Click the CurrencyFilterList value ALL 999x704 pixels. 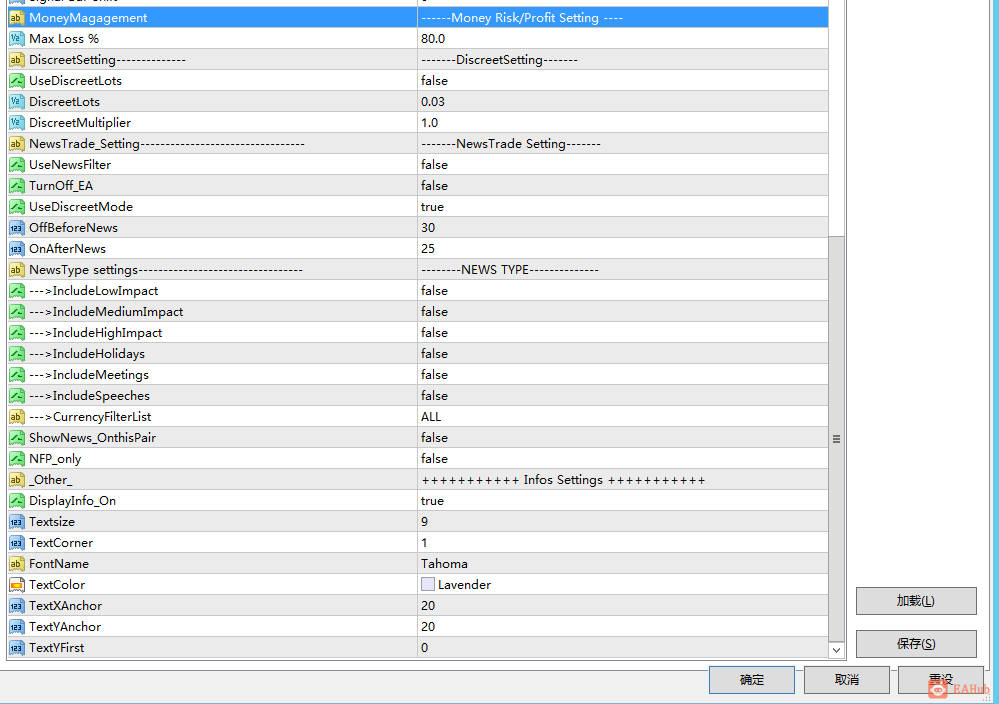coord(431,417)
